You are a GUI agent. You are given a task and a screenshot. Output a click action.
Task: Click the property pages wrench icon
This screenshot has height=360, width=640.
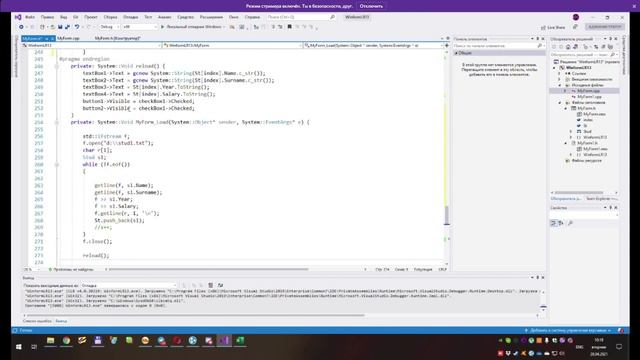570,223
